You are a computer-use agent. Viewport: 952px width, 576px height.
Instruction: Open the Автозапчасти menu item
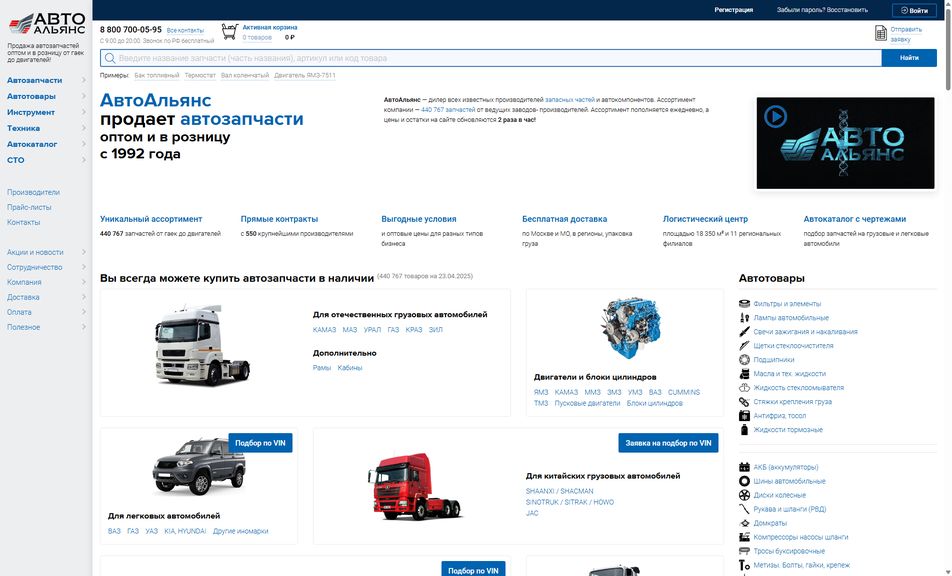point(35,80)
